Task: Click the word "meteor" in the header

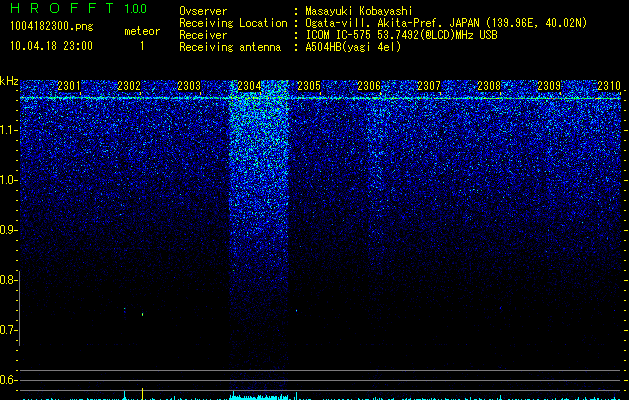Action: point(142,31)
